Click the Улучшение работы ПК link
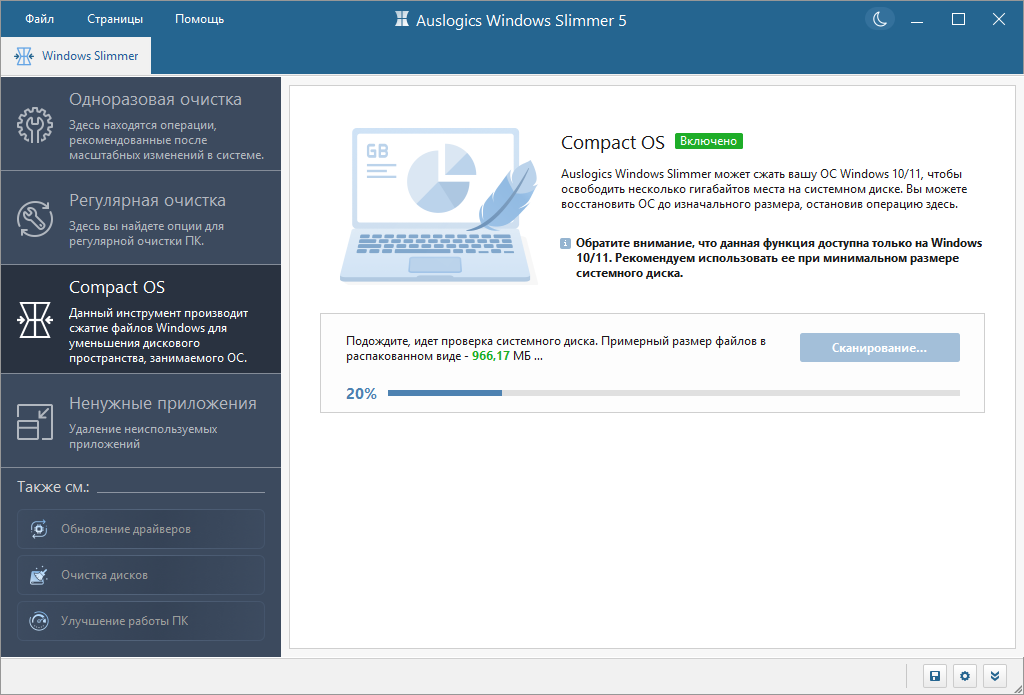Screen dimensions: 1024x695 coord(141,621)
